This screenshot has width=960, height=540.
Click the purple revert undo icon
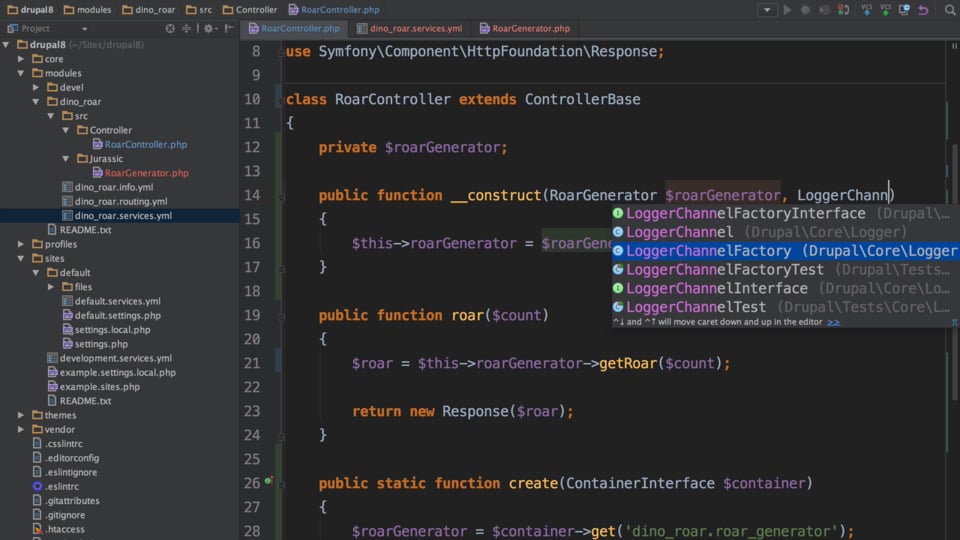[x=923, y=10]
